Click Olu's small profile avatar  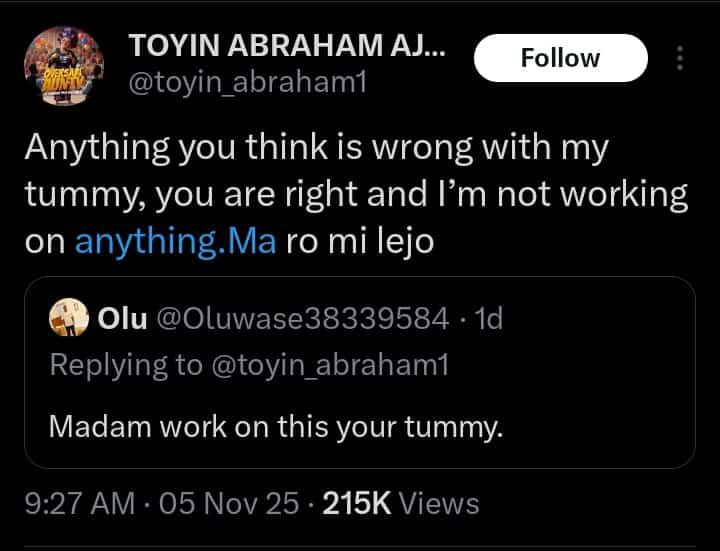[69, 318]
